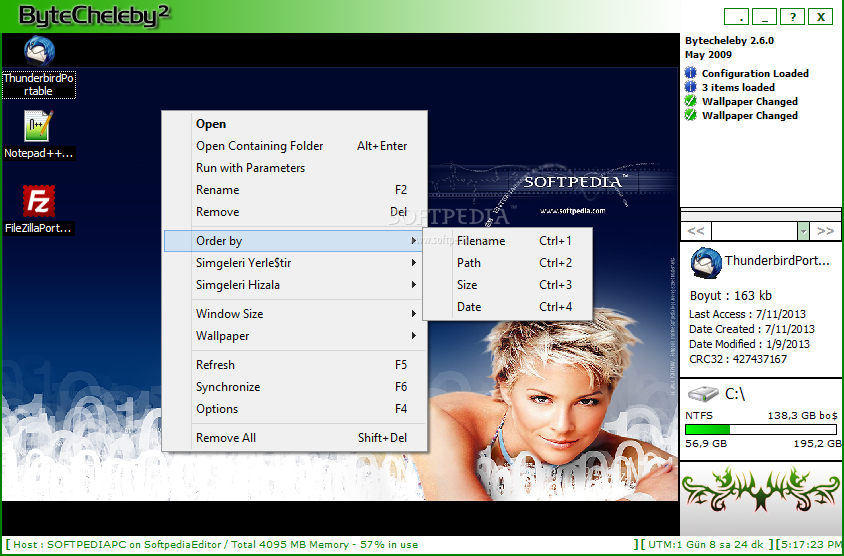Click the 'Date Created : 7/11/2013' text
844x556 pixels.
coord(751,329)
